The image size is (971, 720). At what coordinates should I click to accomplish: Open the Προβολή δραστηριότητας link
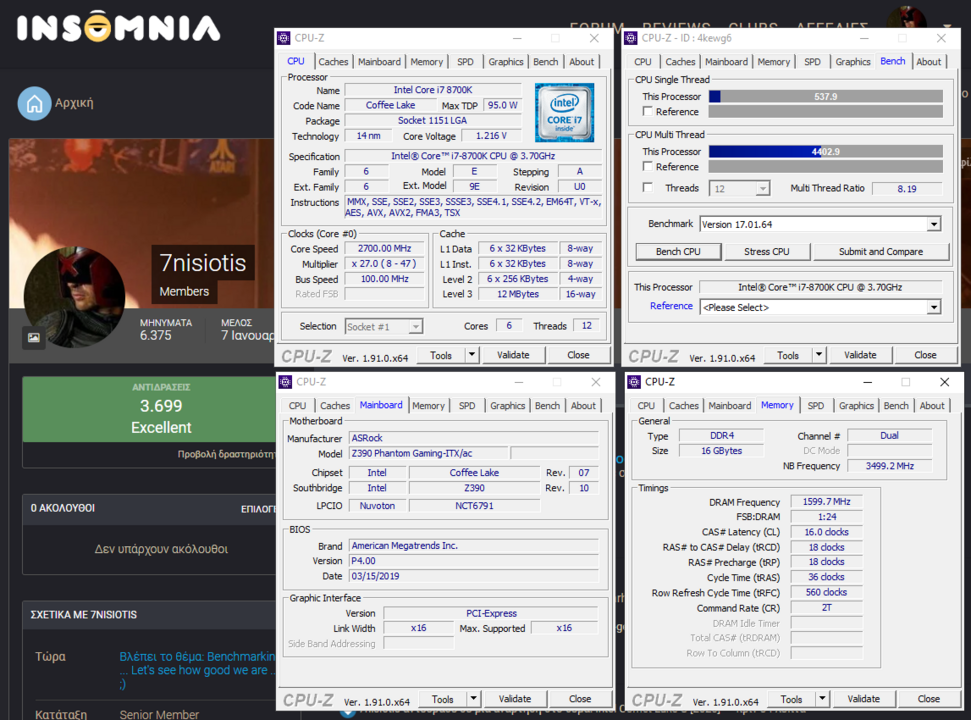click(x=227, y=454)
